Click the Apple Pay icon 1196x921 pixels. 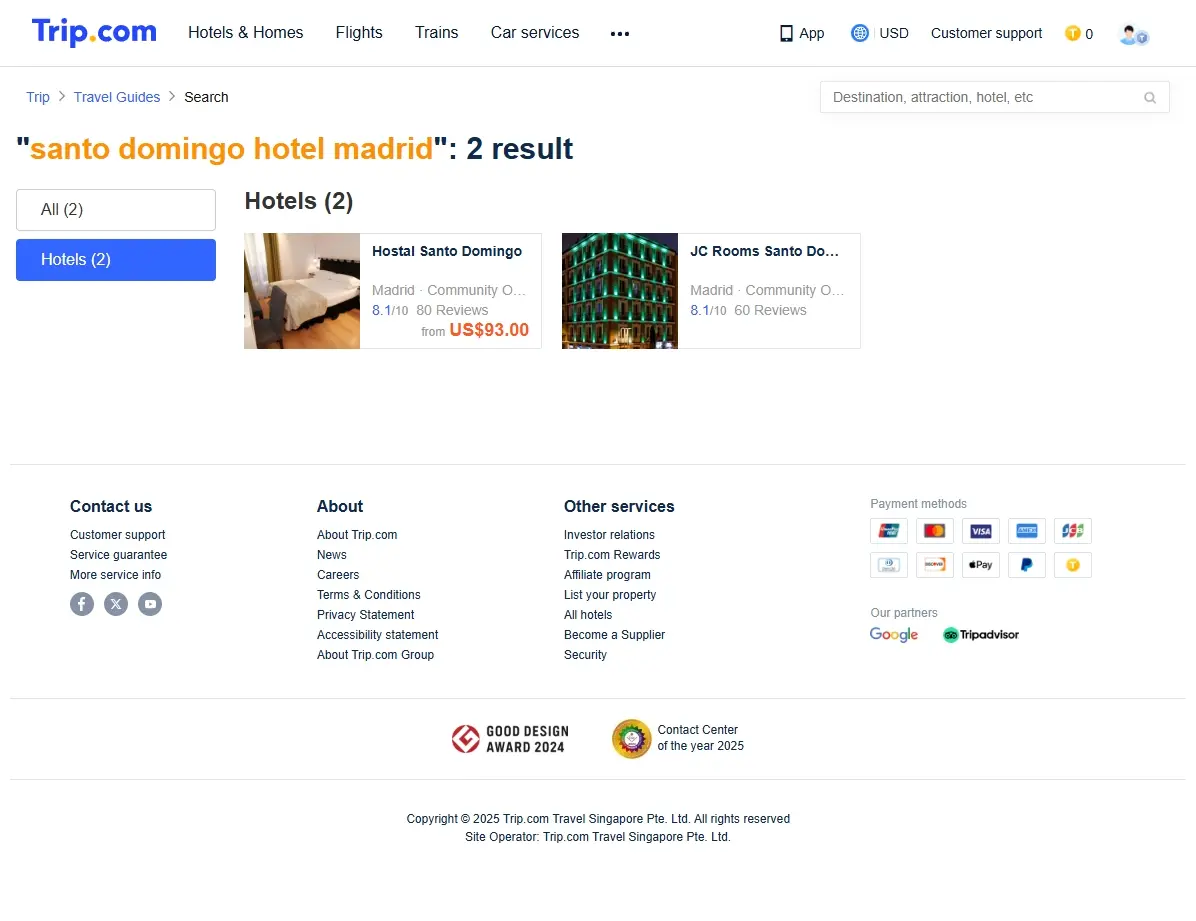(x=981, y=565)
